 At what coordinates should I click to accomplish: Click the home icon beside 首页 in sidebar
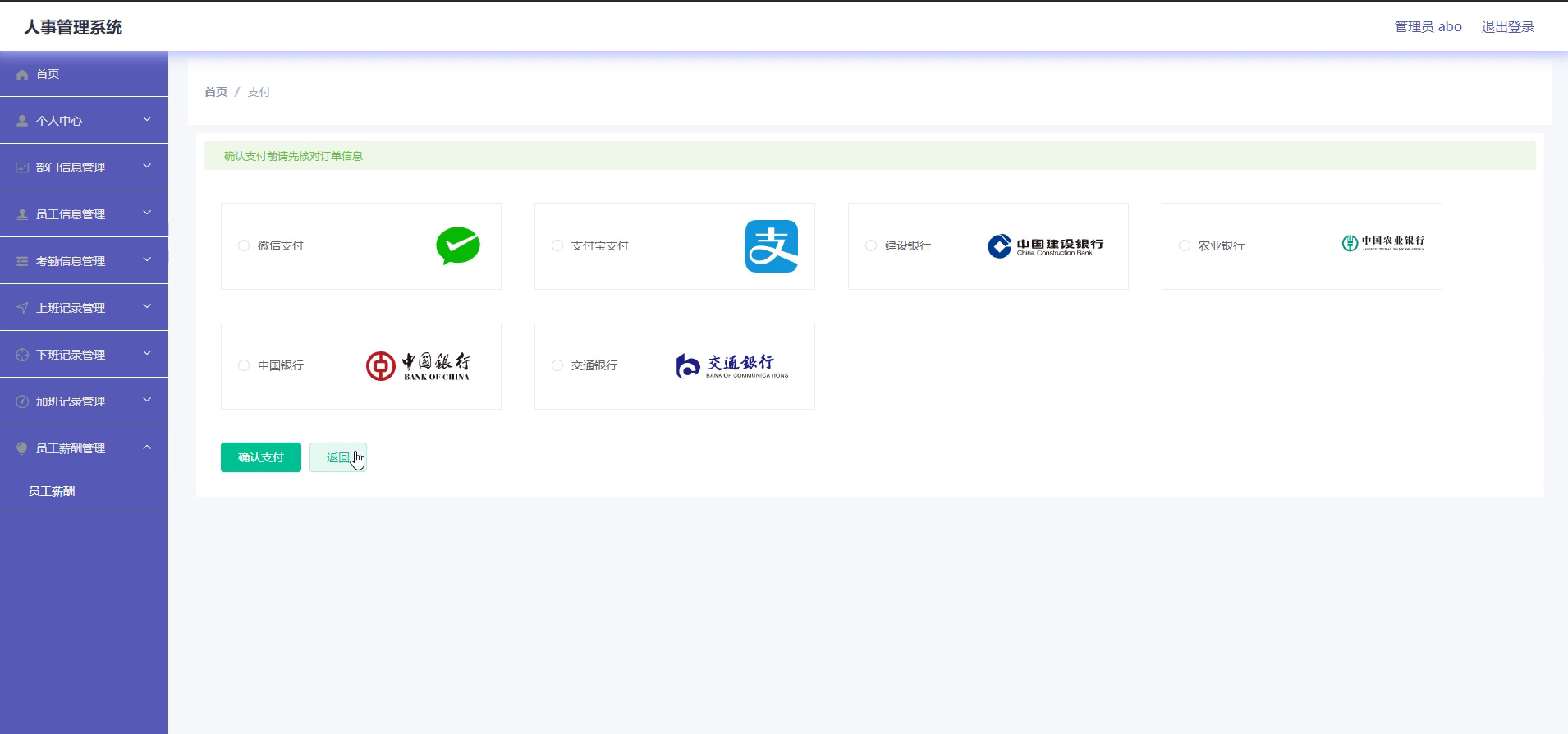click(22, 75)
